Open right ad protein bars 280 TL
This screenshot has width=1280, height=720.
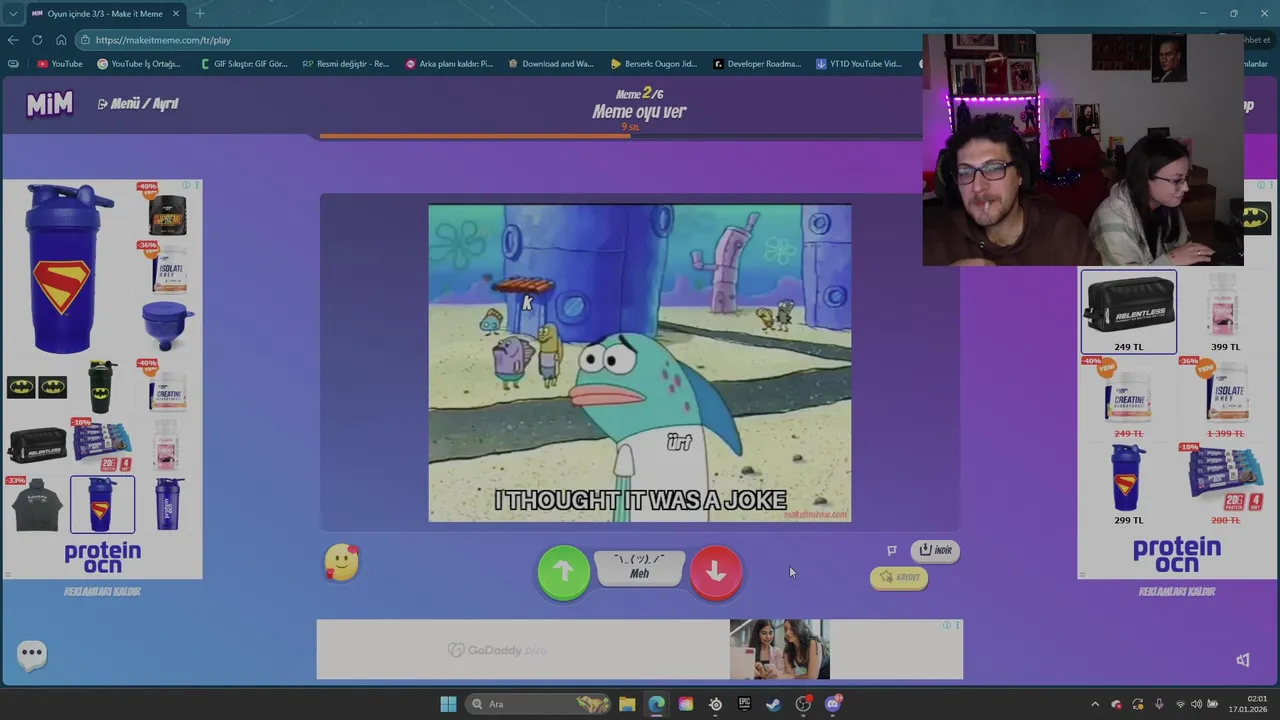coord(1225,484)
